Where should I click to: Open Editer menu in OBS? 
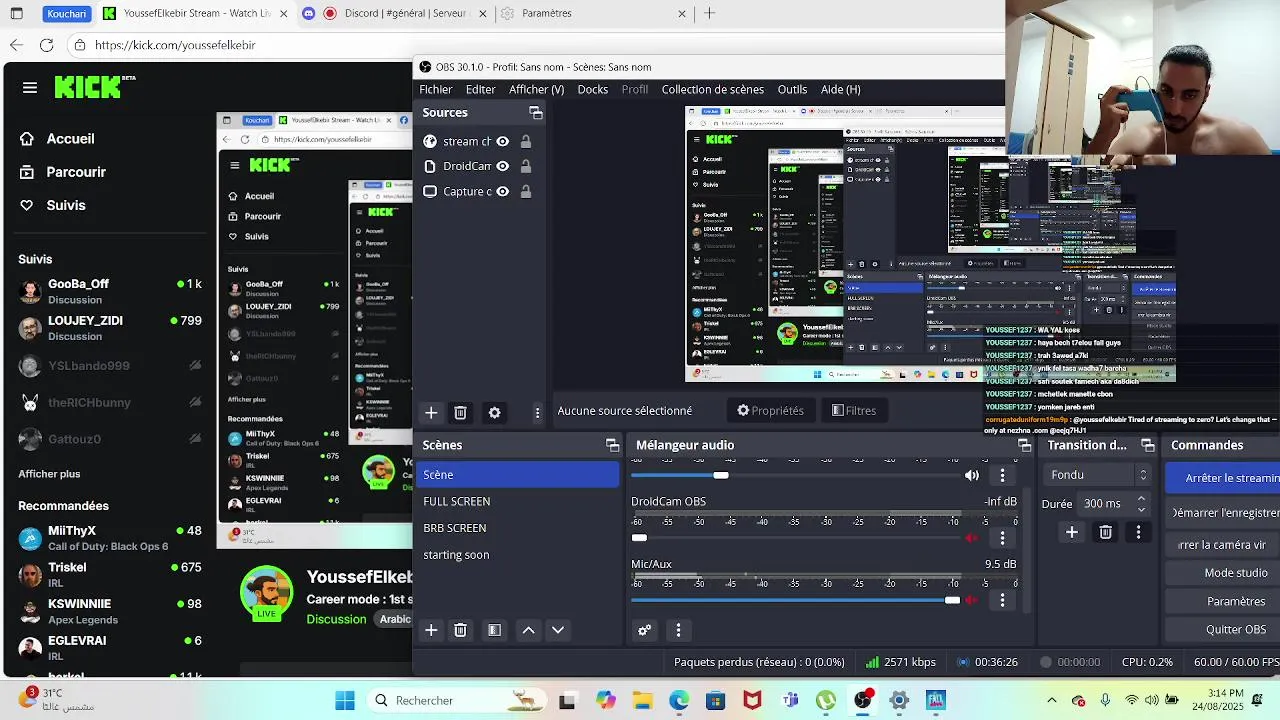pyautogui.click(x=480, y=89)
